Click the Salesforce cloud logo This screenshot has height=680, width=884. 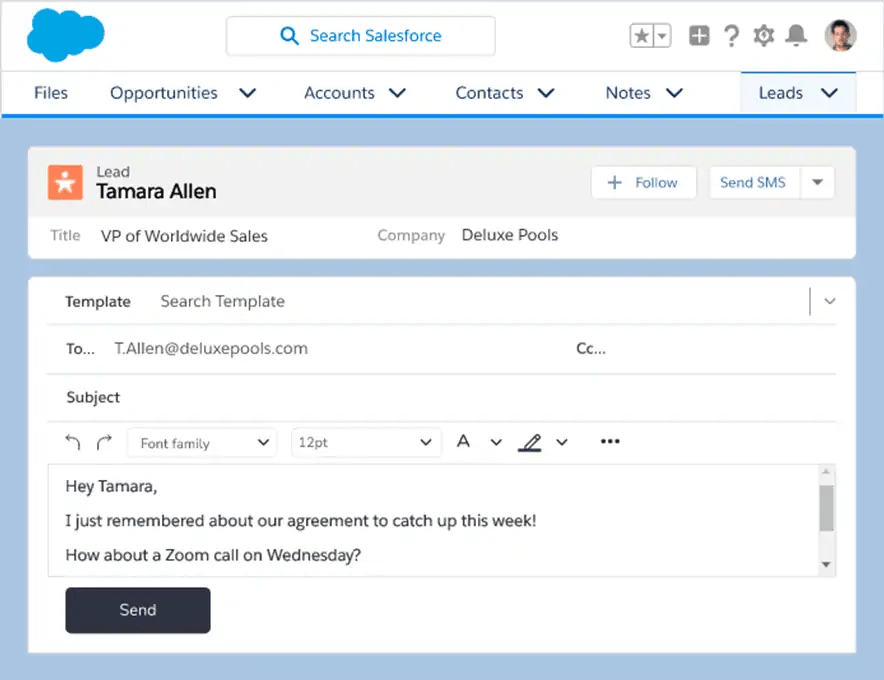click(x=64, y=34)
